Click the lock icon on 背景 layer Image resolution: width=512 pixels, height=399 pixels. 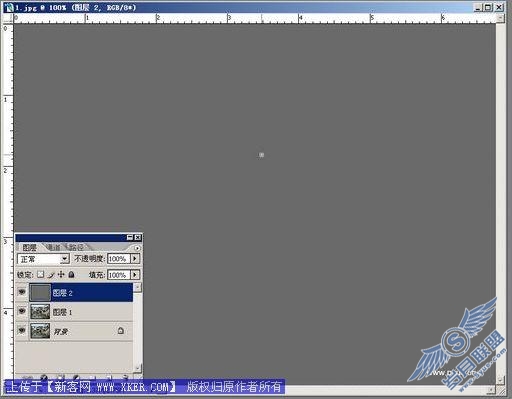click(x=121, y=331)
